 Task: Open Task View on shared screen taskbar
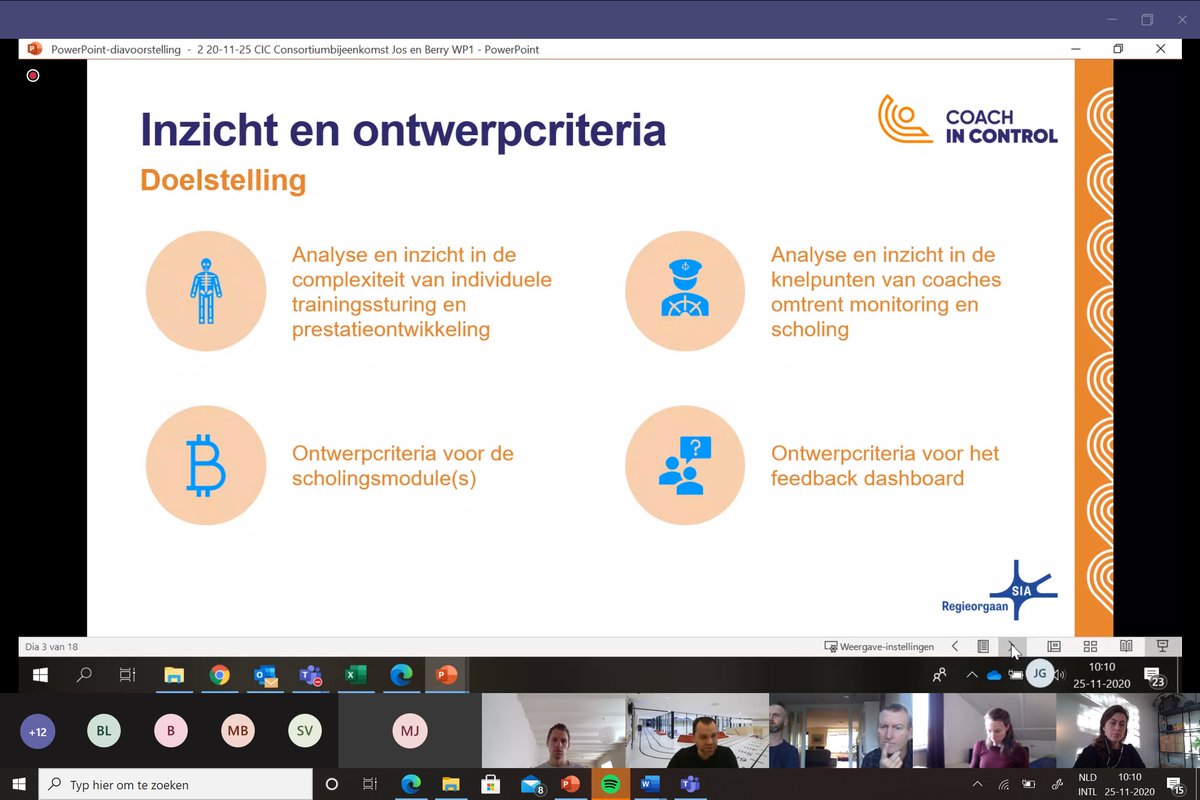[127, 675]
